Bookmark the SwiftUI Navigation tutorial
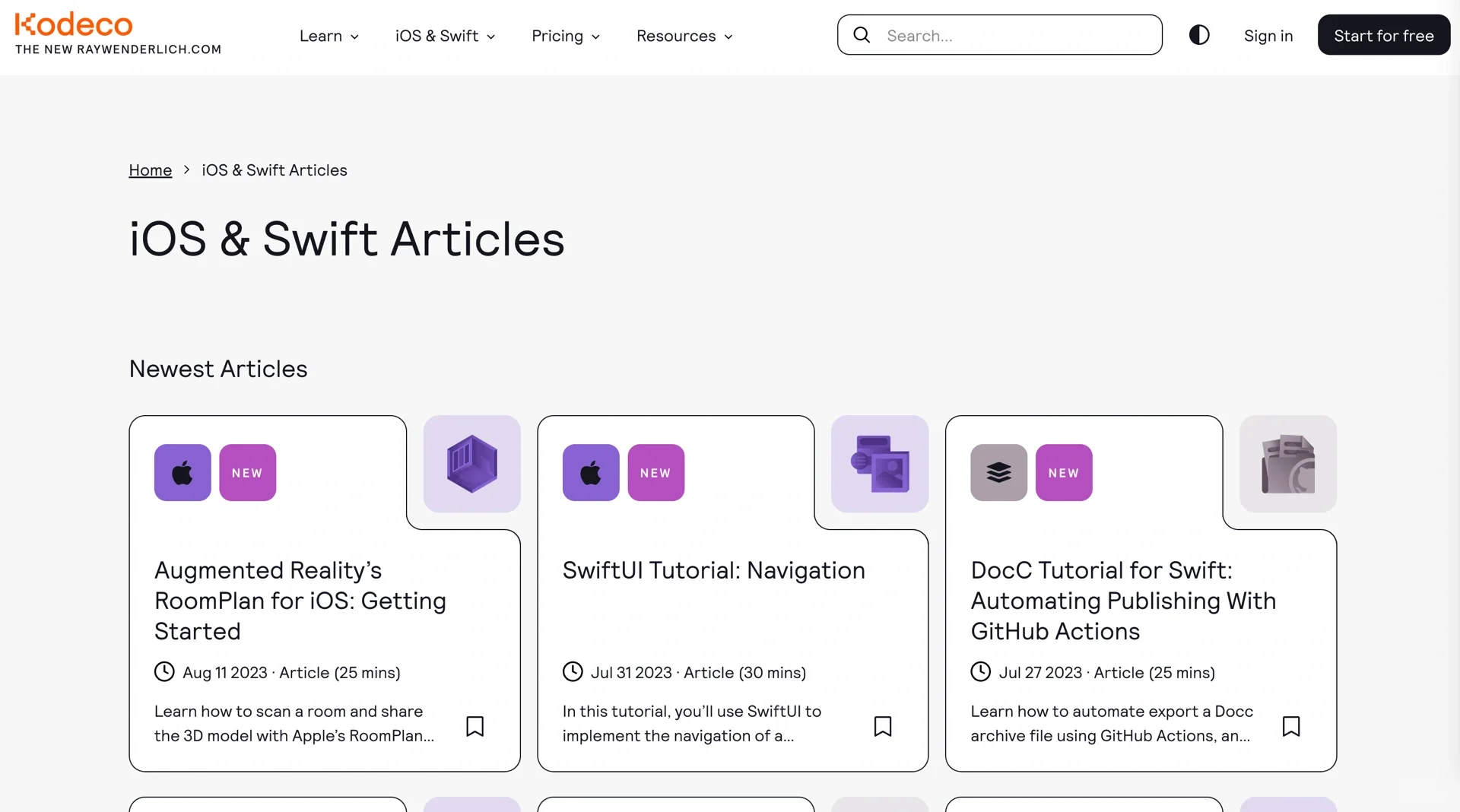1460x812 pixels. pyautogui.click(x=883, y=726)
